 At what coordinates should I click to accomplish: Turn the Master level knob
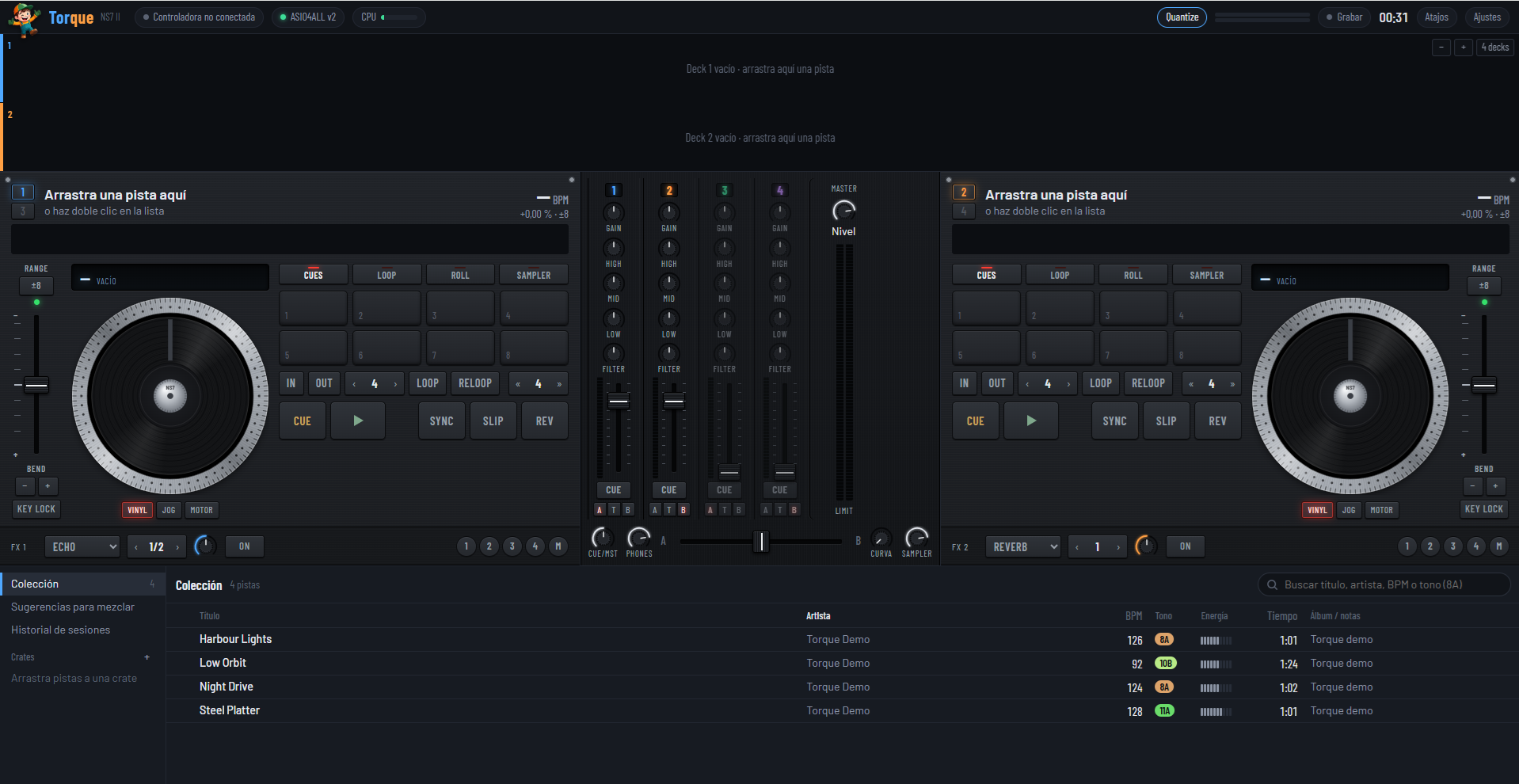(843, 210)
